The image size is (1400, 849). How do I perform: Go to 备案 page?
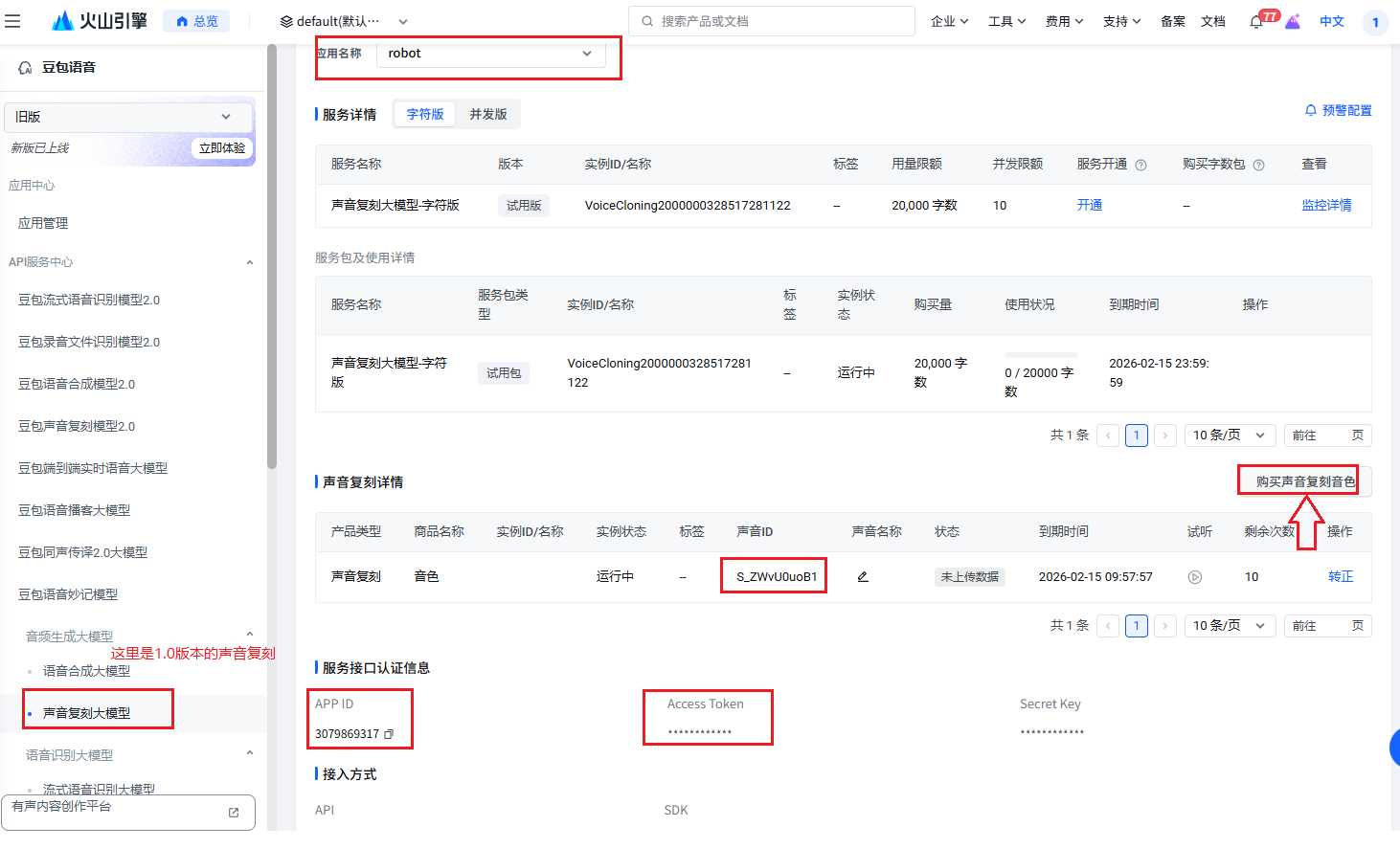click(1173, 21)
